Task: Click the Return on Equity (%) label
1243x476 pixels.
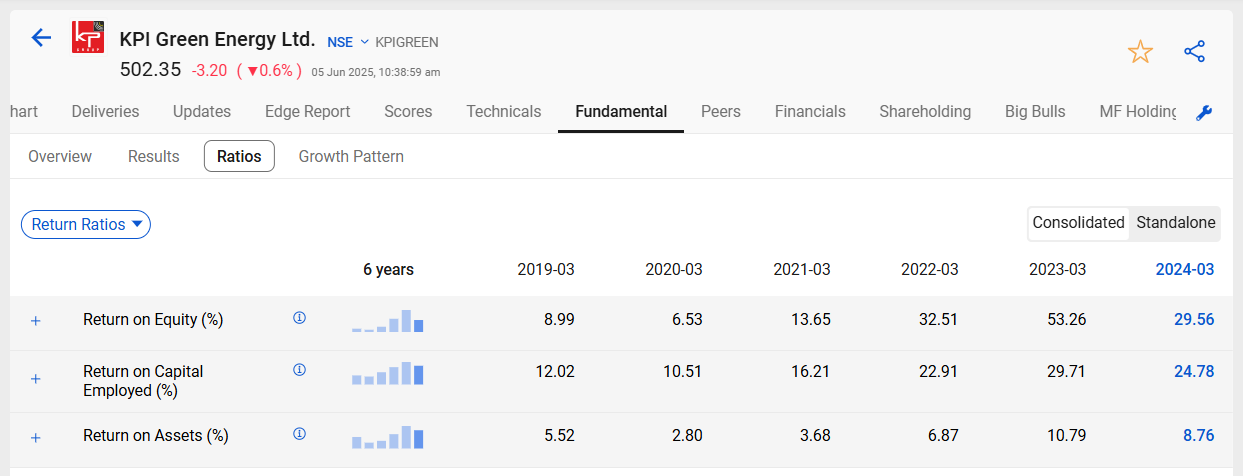Action: pos(153,320)
